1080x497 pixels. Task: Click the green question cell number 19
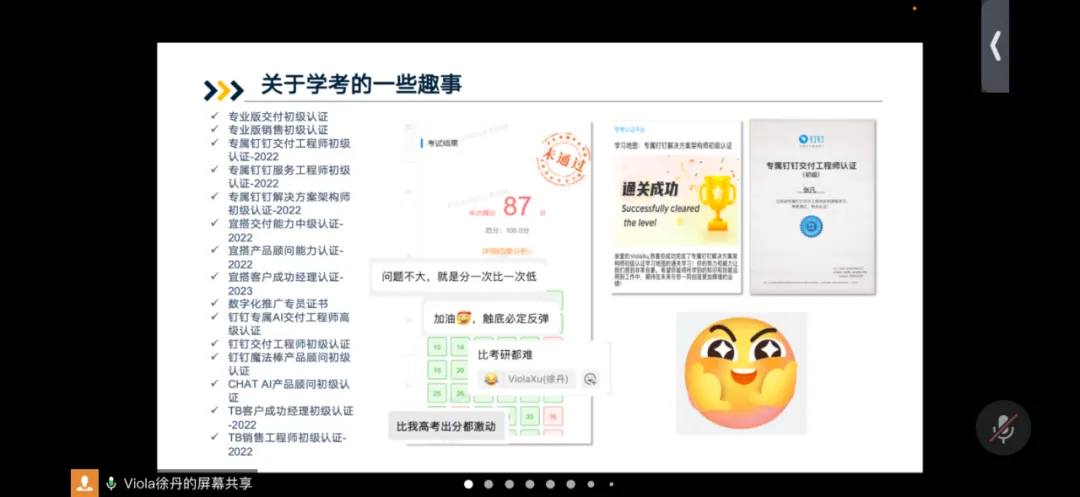tap(437, 370)
